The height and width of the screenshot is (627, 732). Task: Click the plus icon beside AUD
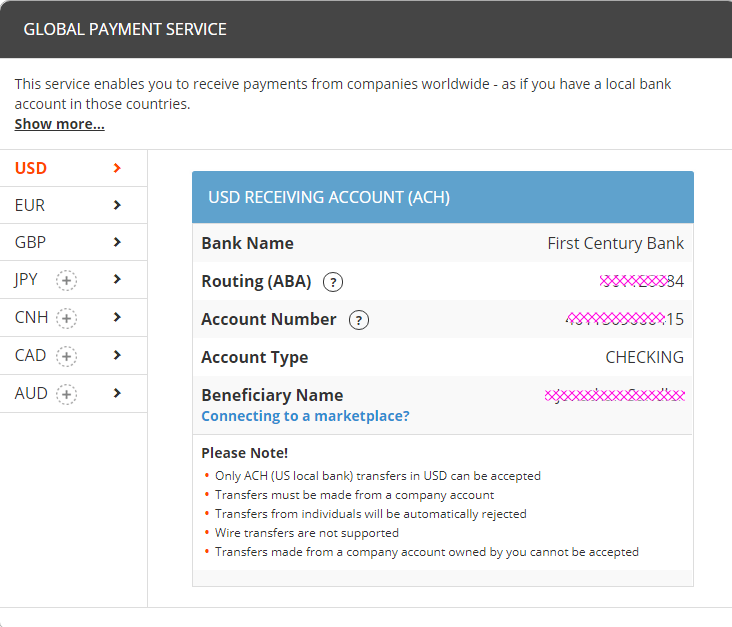[x=66, y=395]
